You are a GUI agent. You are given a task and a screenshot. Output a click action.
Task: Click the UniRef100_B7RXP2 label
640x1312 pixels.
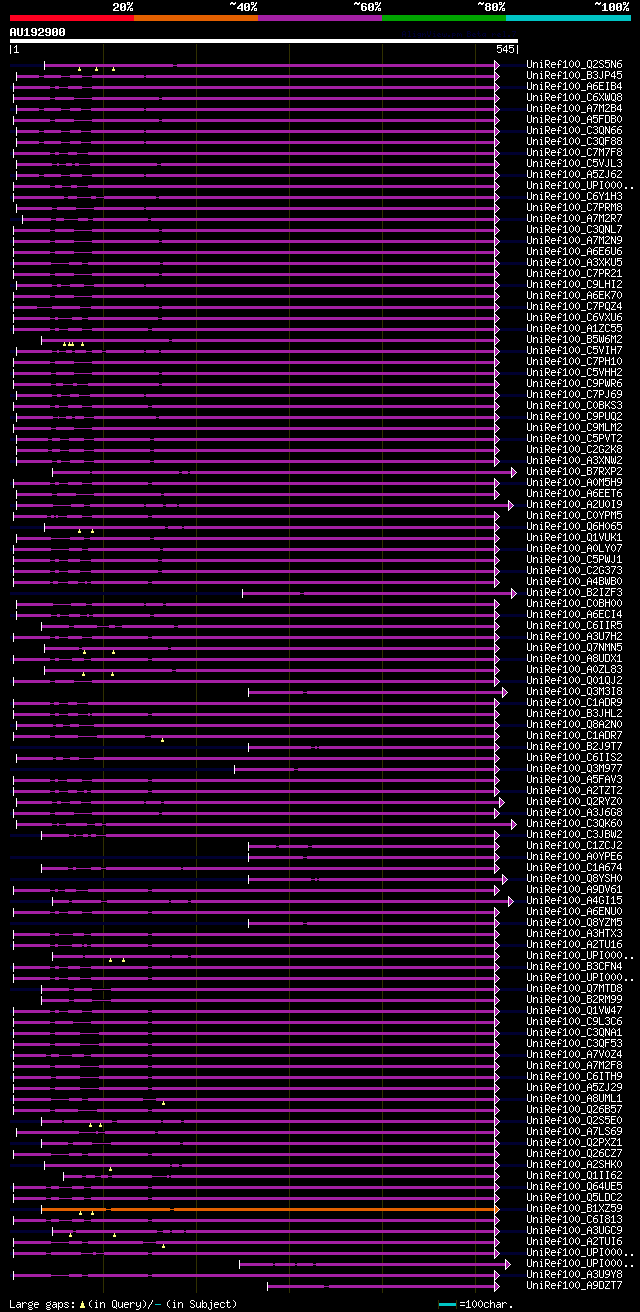pos(574,472)
